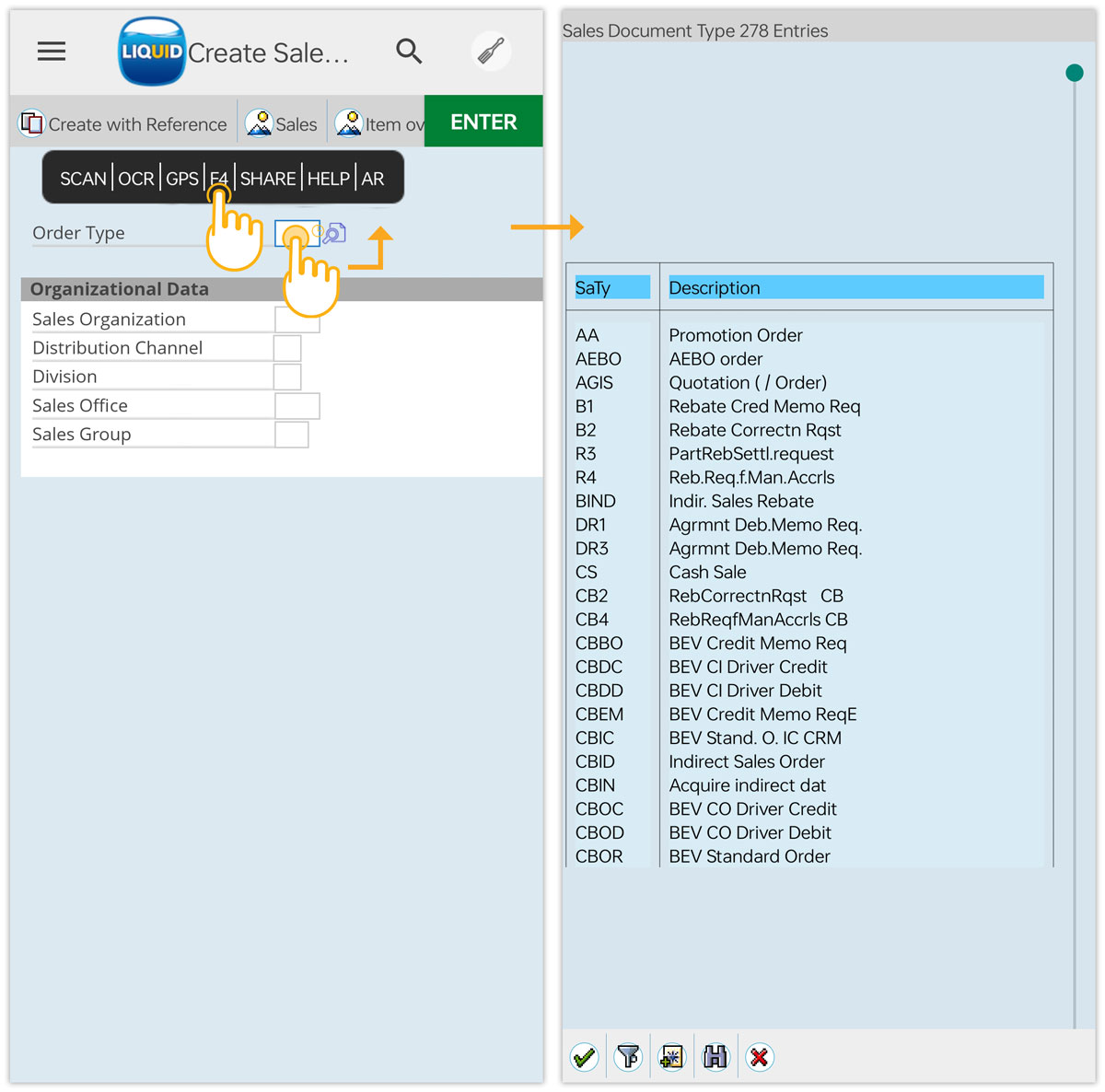Select CB2 RebCorrectnRqst CB row

point(809,596)
